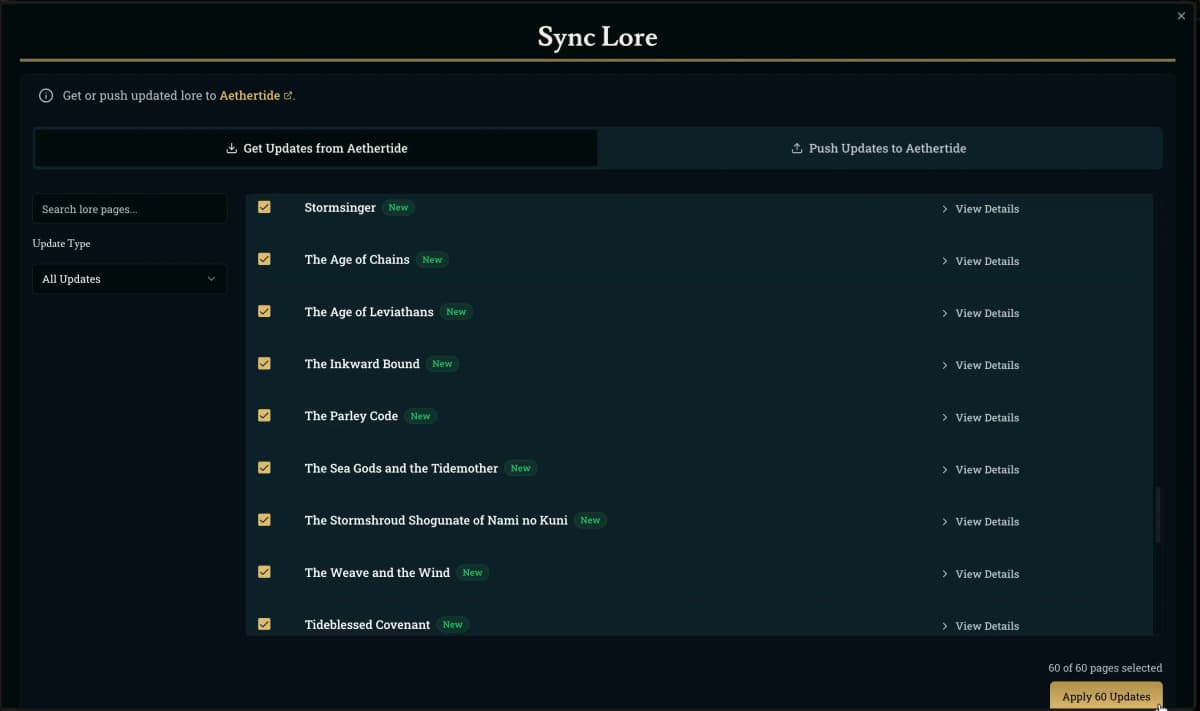Click the upload icon on Push Updates tab
The height and width of the screenshot is (711, 1200).
(x=797, y=149)
